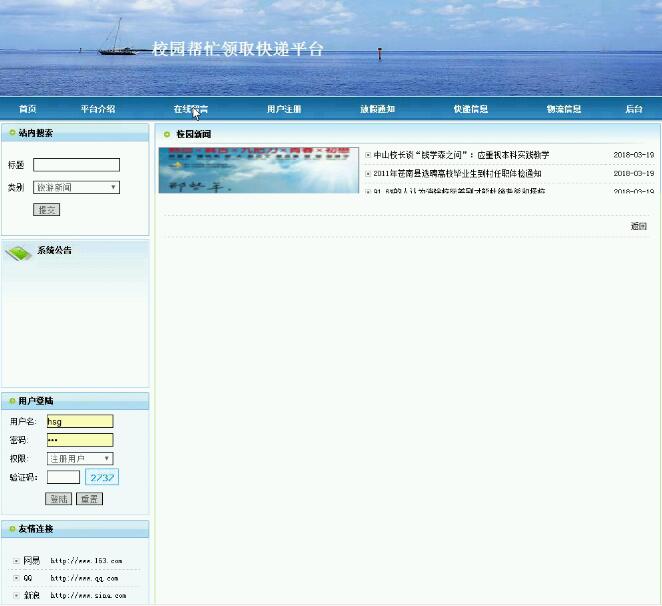The height and width of the screenshot is (606, 662).
Task: Open the QQ http://www.qq.com link
Action: [71, 578]
